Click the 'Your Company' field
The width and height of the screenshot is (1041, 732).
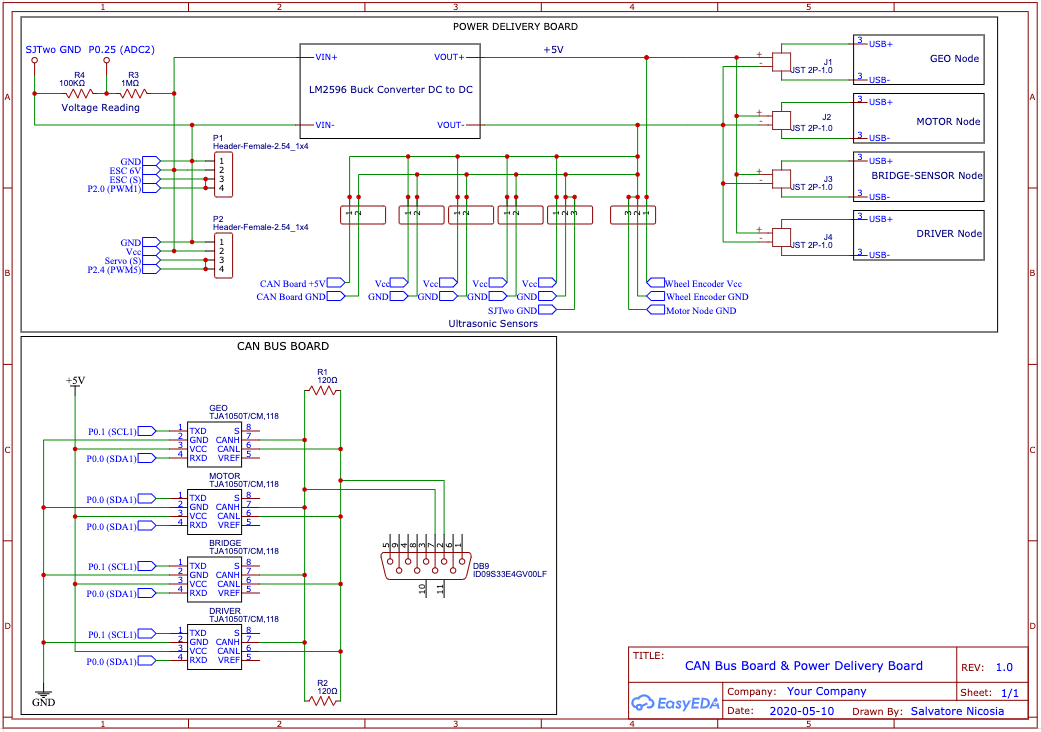tap(827, 691)
